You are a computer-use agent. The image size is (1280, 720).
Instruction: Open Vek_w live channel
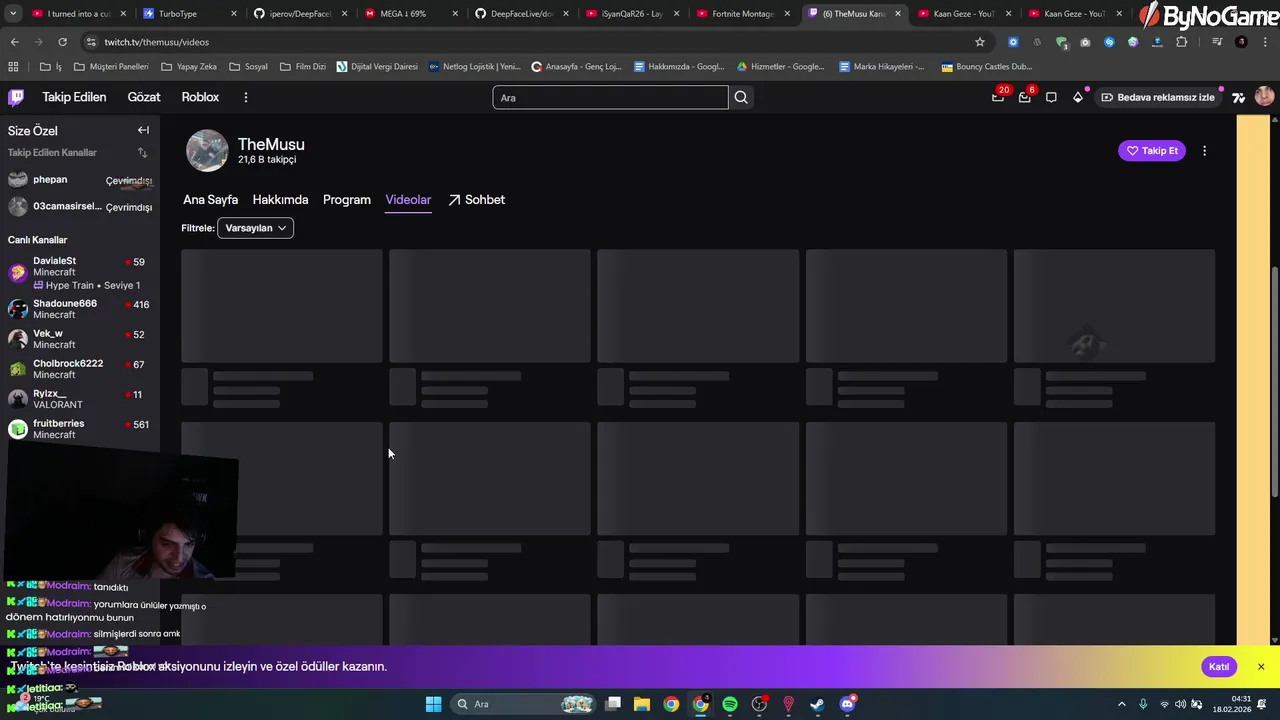[80, 339]
